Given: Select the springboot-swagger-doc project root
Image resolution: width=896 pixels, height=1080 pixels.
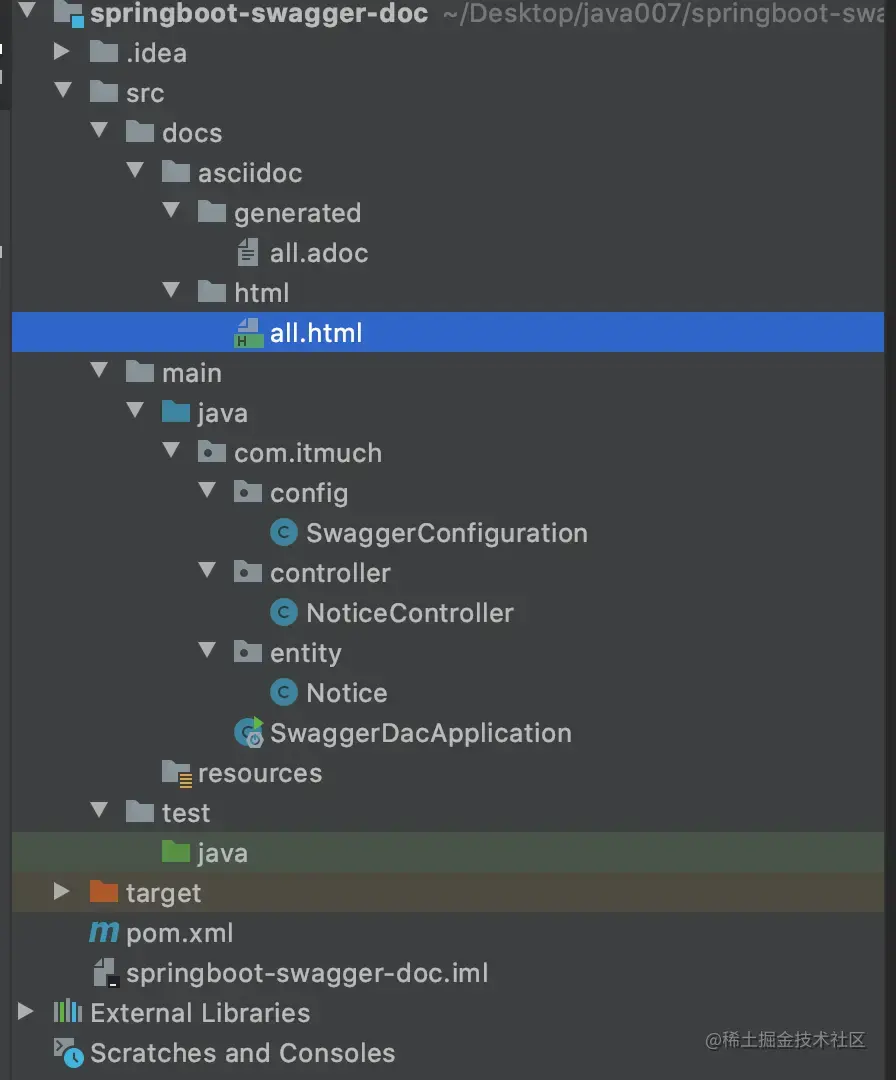Looking at the screenshot, I should 258,14.
